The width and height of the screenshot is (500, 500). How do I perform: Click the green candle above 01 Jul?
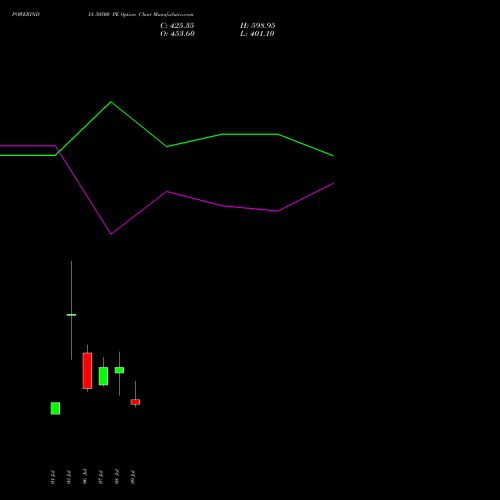(55, 408)
